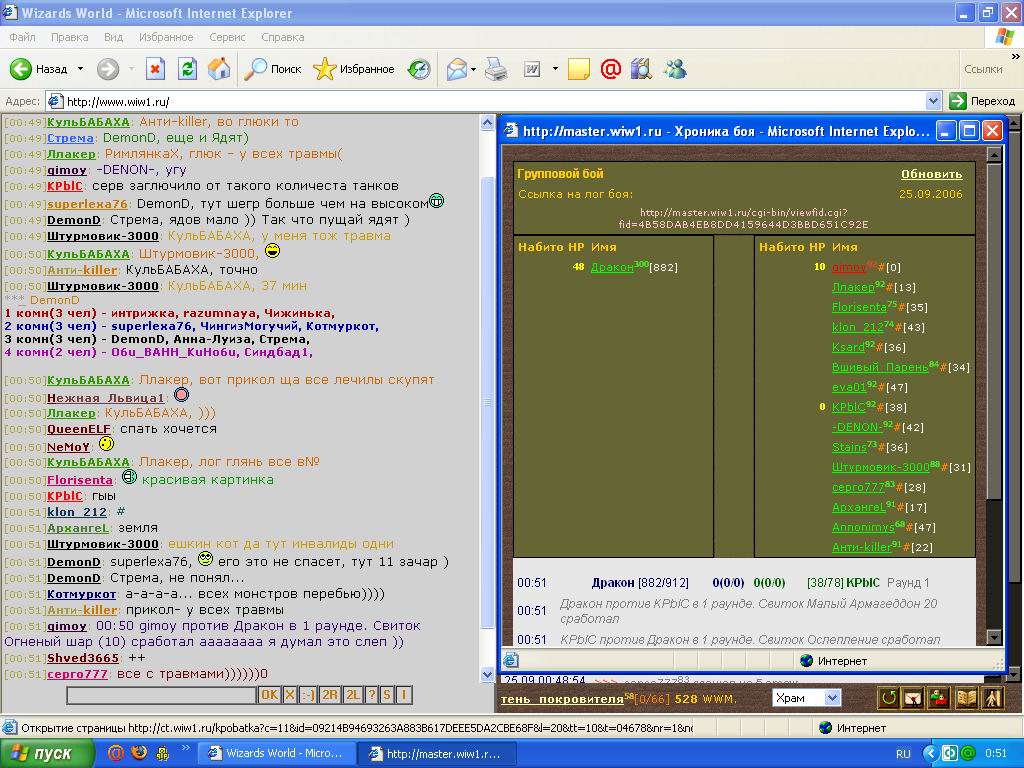Click тень_покровителя character name link
The height and width of the screenshot is (768, 1024).
point(562,699)
